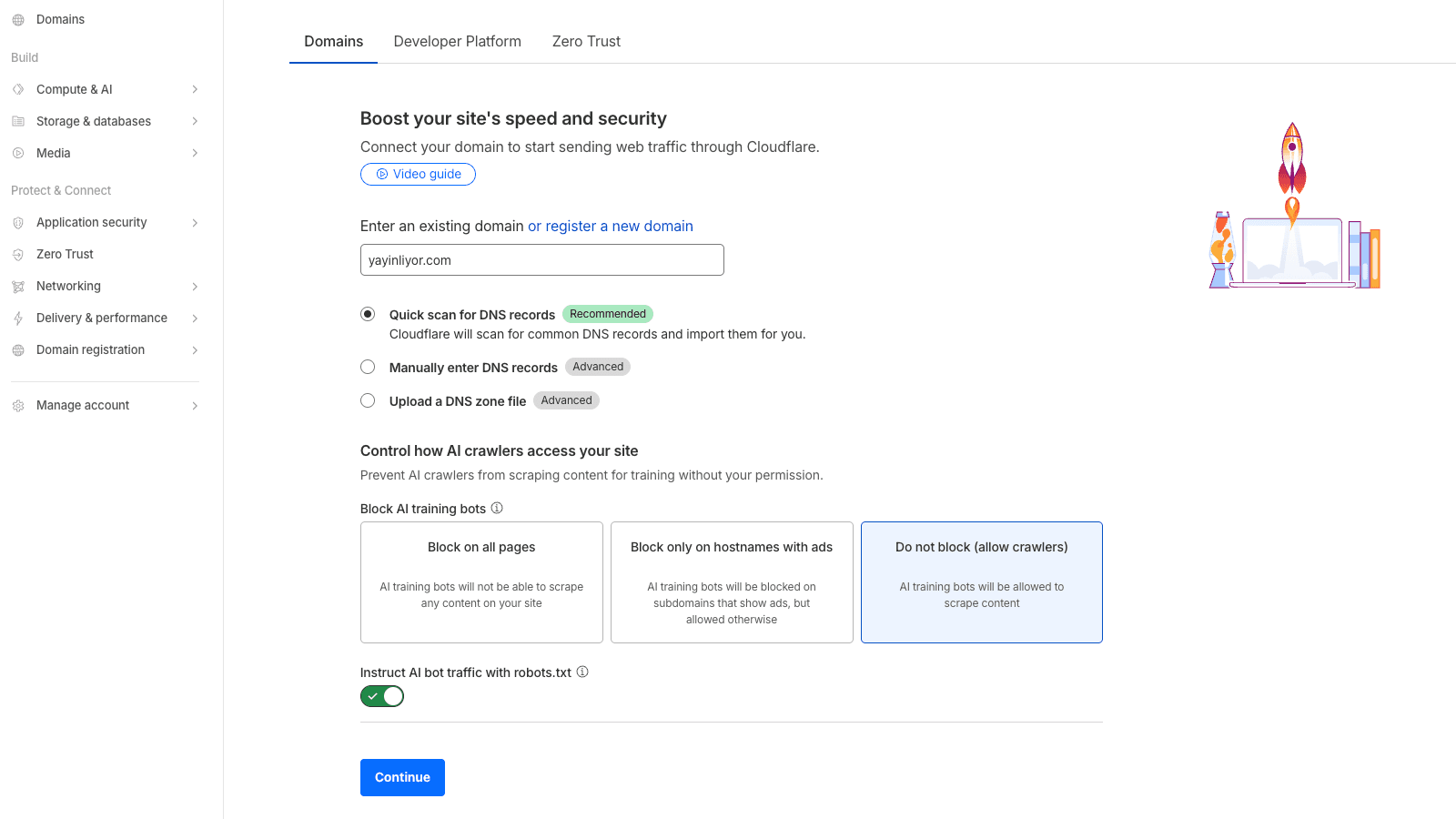Click the Zero Trust sidebar icon
1456x819 pixels.
tap(18, 255)
